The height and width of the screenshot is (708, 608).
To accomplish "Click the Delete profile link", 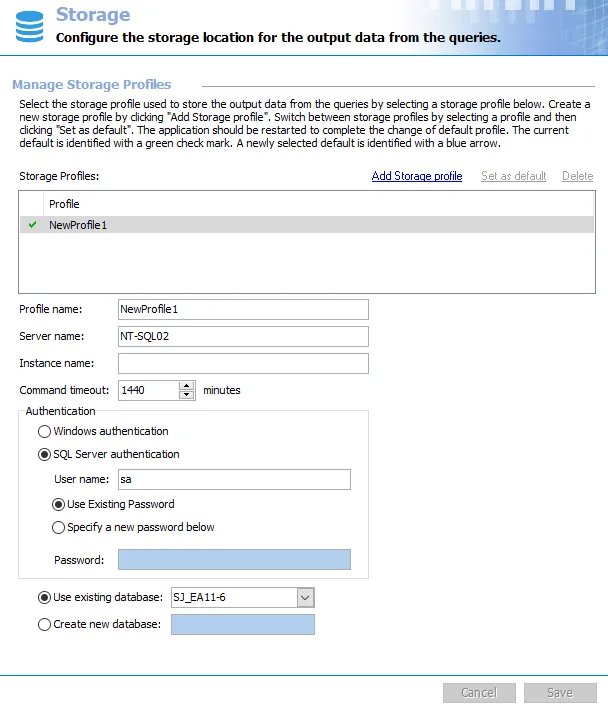I will tap(577, 176).
